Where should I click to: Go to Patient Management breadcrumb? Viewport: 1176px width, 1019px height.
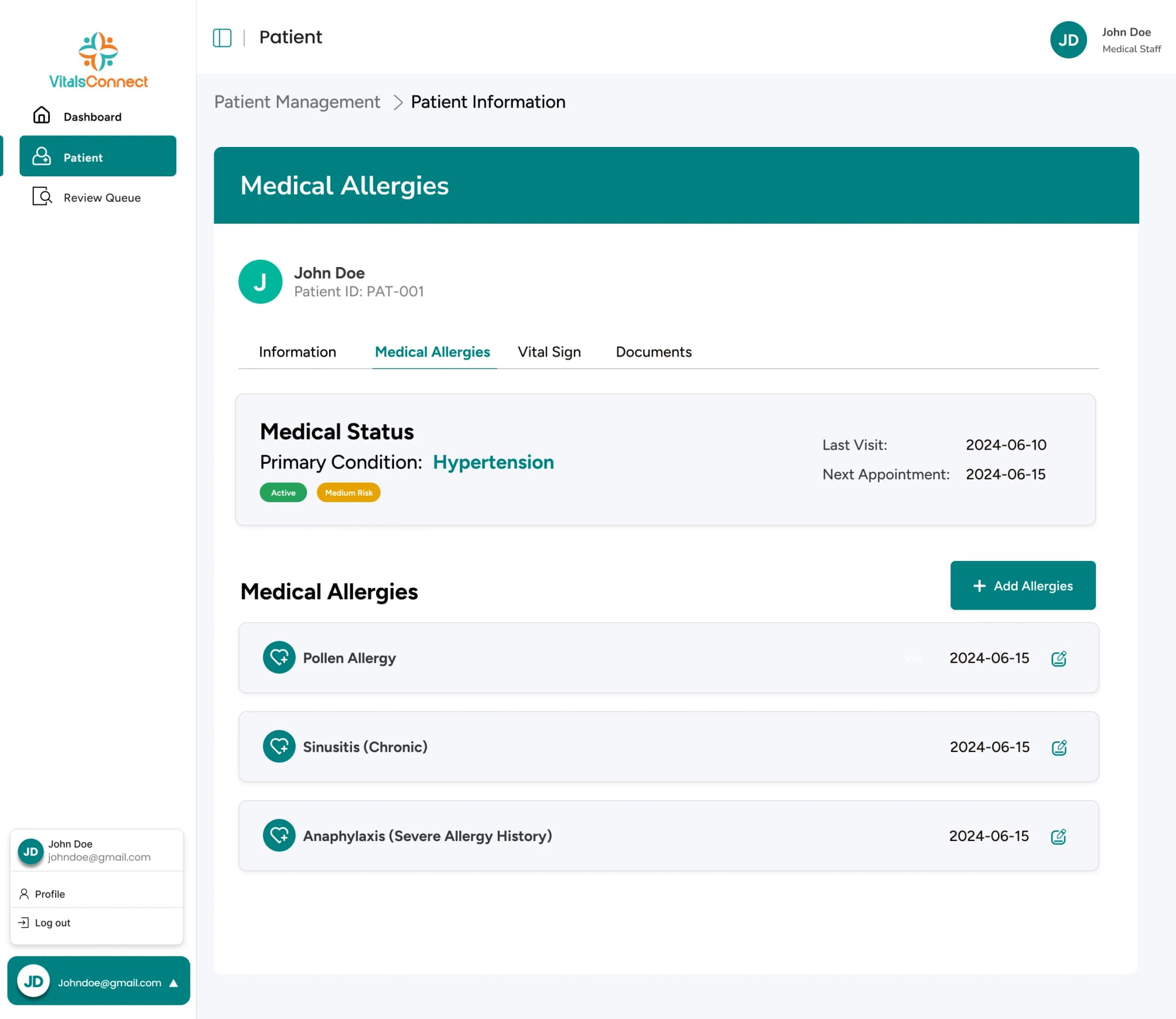(x=297, y=102)
